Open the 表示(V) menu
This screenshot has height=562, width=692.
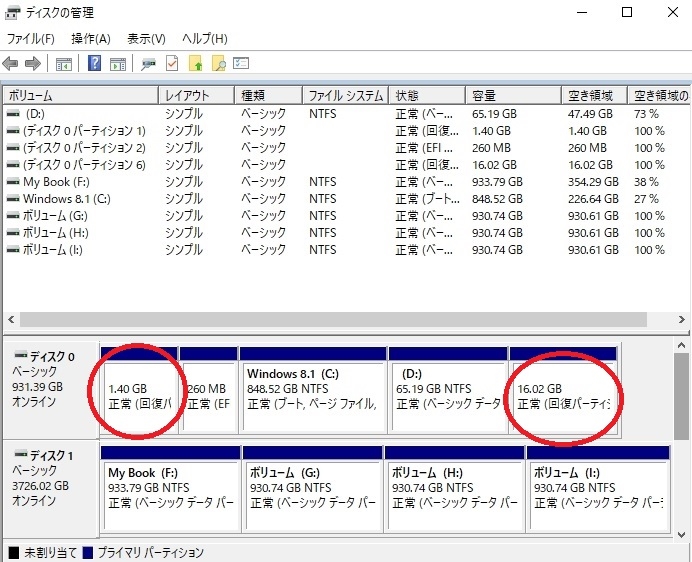pyautogui.click(x=147, y=39)
